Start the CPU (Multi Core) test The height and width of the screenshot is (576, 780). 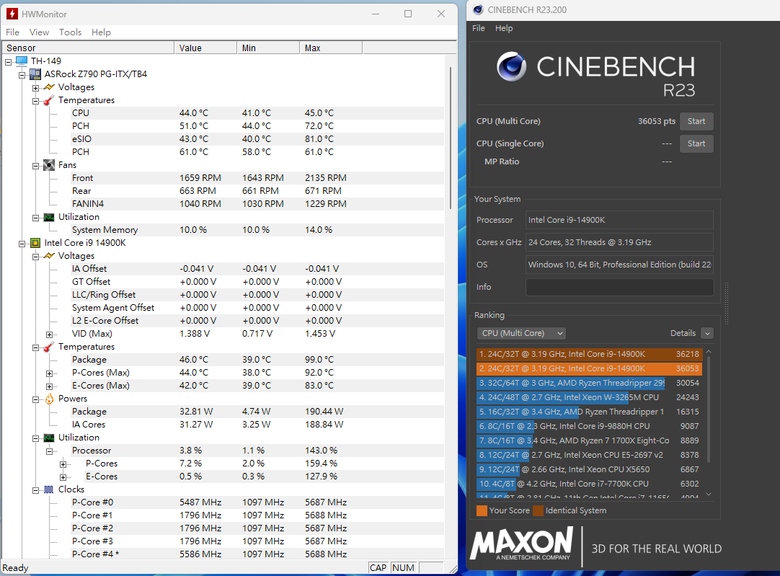[x=696, y=121]
